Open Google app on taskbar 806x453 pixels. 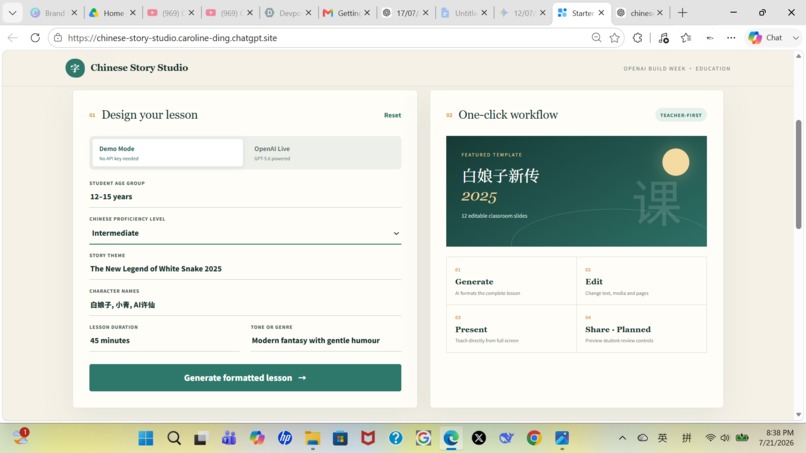click(x=423, y=438)
